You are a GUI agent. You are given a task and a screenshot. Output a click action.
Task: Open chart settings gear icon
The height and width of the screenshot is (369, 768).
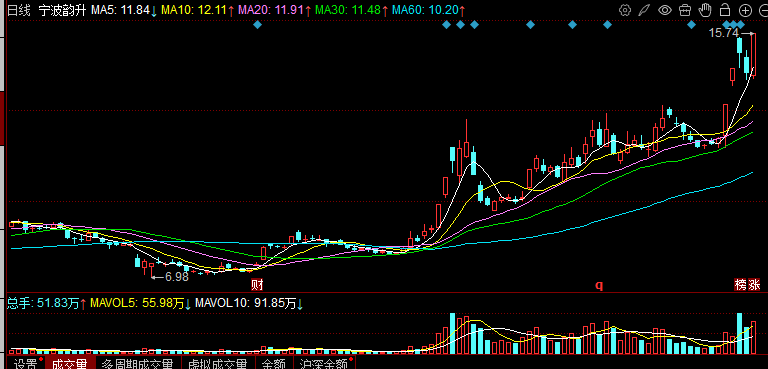tap(624, 10)
